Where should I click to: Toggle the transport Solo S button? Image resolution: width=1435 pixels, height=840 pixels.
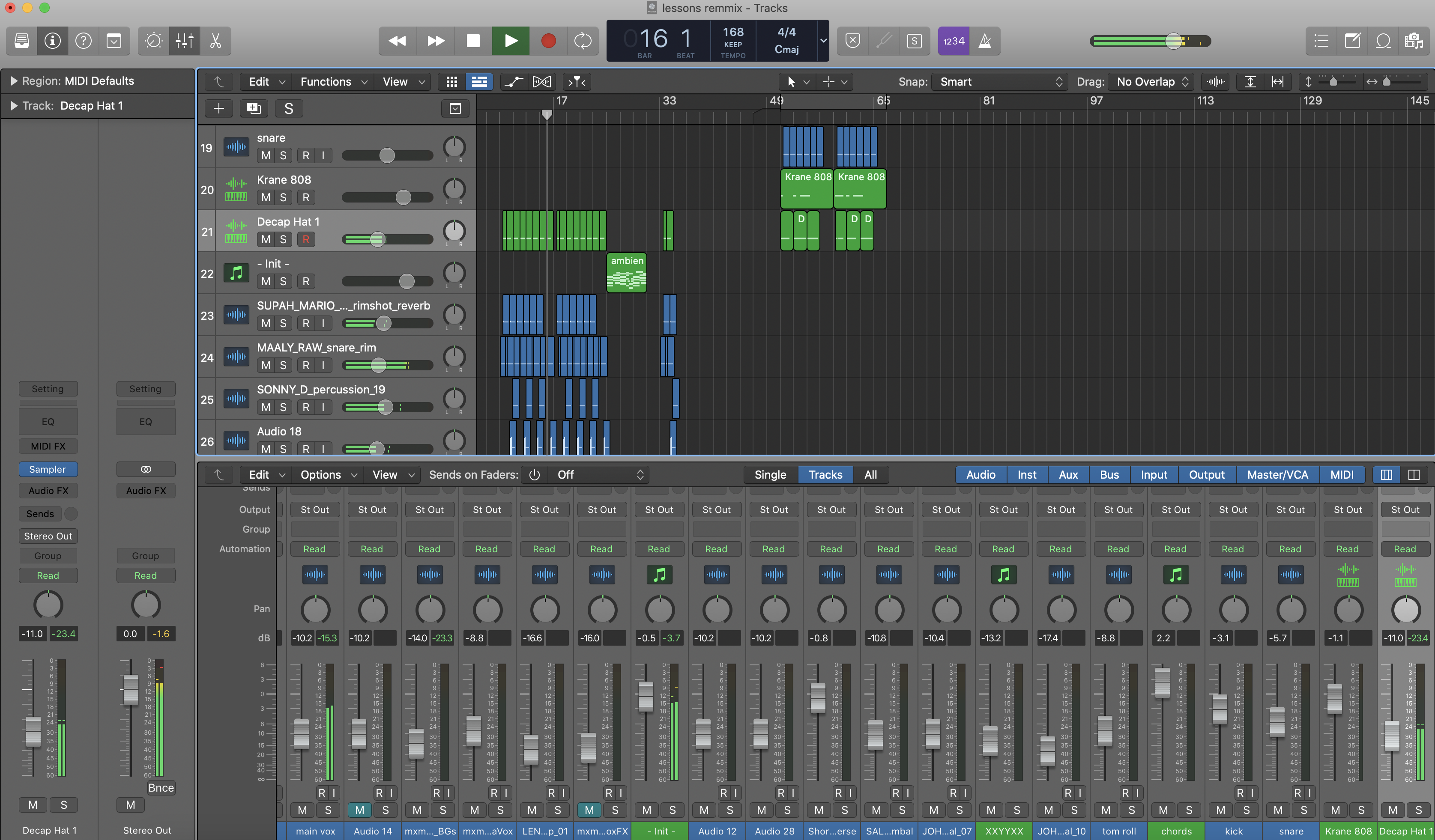[914, 40]
